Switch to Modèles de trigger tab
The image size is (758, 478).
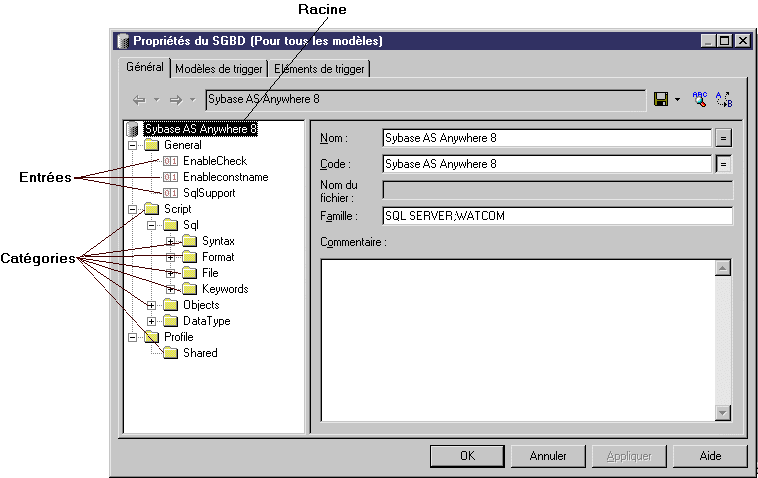[219, 69]
